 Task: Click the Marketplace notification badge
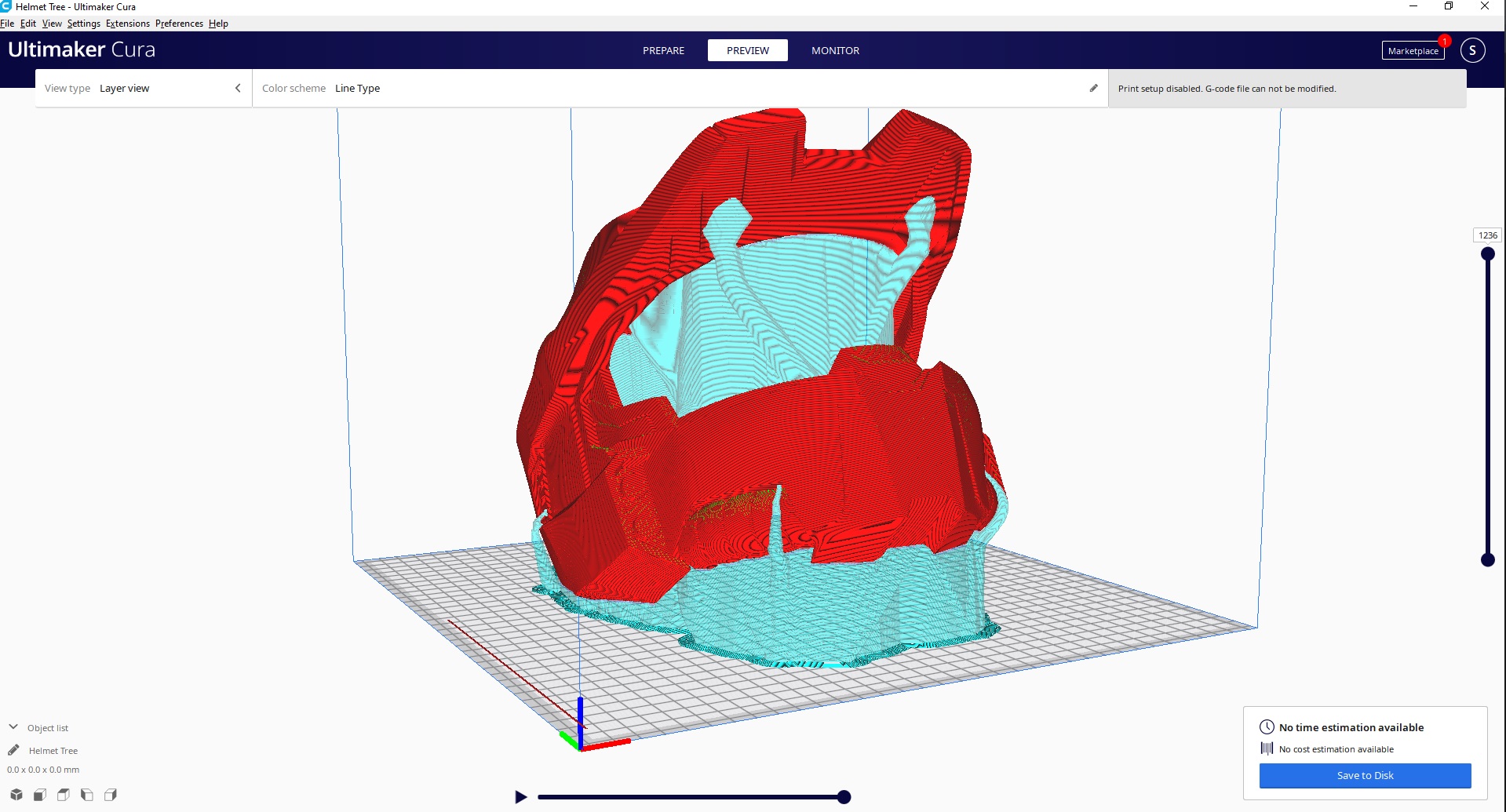(x=1444, y=41)
